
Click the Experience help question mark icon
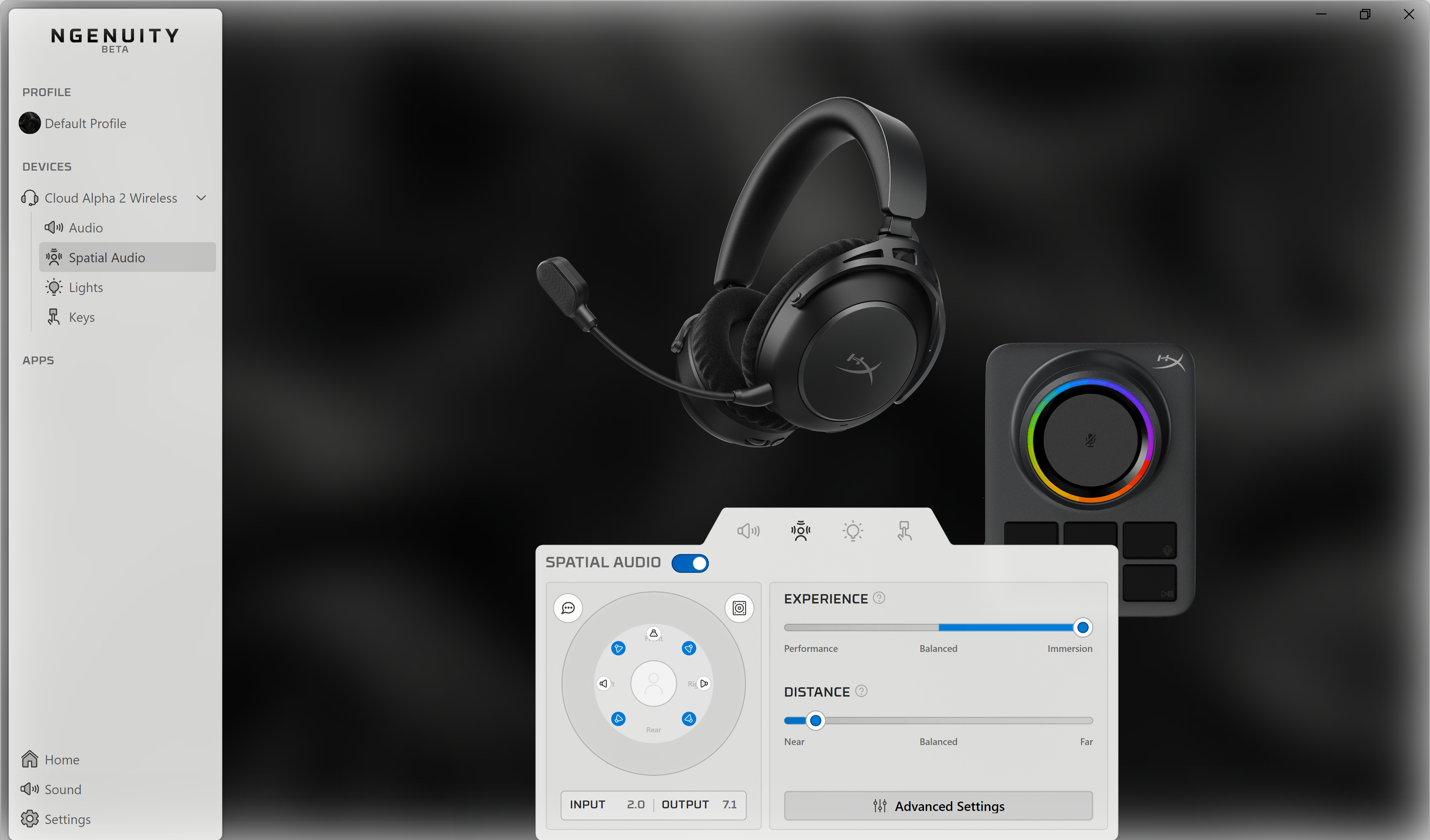[879, 597]
